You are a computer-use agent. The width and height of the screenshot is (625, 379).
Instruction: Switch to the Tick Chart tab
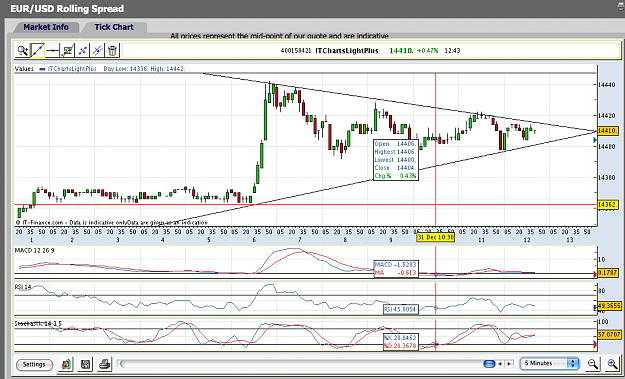point(114,27)
